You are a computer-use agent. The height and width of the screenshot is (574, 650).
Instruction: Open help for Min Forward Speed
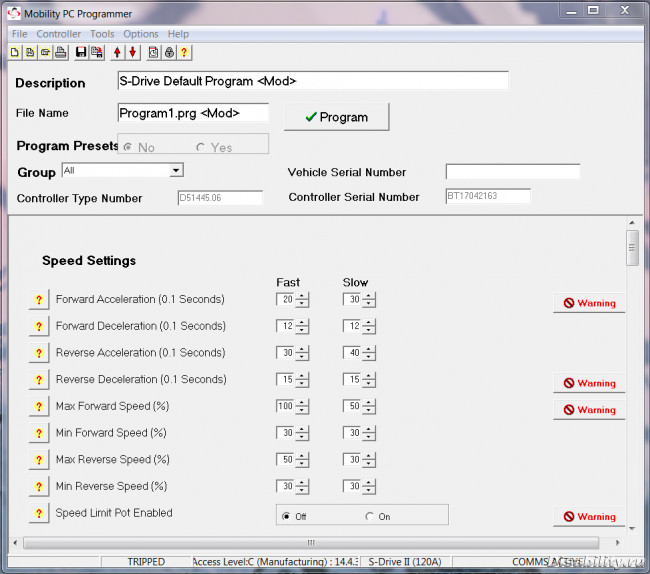[39, 433]
